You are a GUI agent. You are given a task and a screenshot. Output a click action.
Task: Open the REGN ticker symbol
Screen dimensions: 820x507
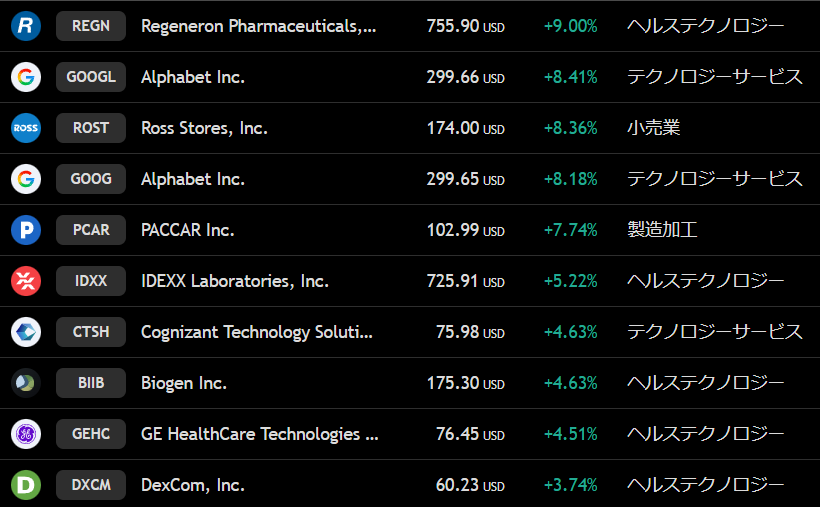pos(91,26)
